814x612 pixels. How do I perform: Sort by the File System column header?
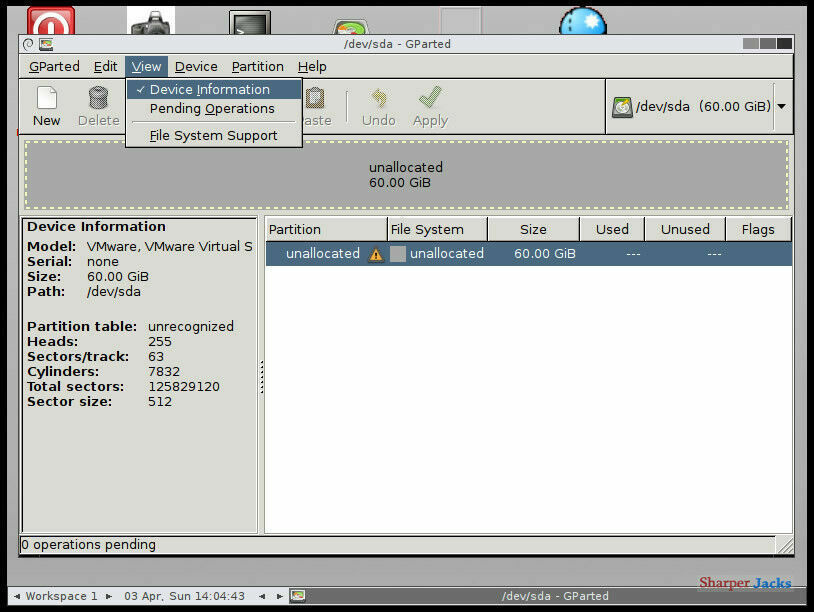pyautogui.click(x=438, y=229)
